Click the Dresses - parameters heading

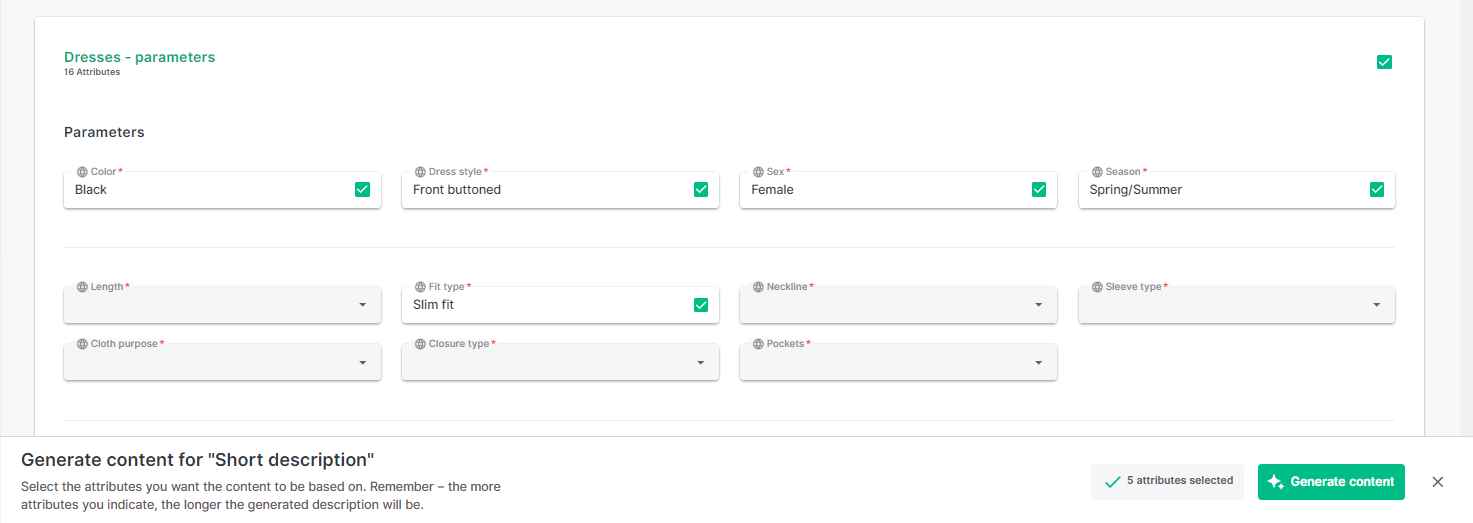140,57
